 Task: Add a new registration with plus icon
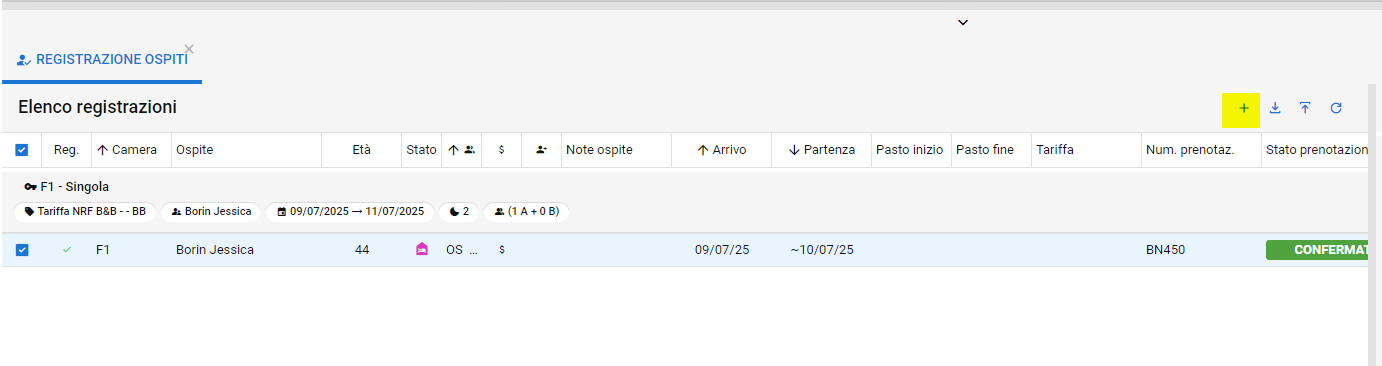(x=1243, y=108)
